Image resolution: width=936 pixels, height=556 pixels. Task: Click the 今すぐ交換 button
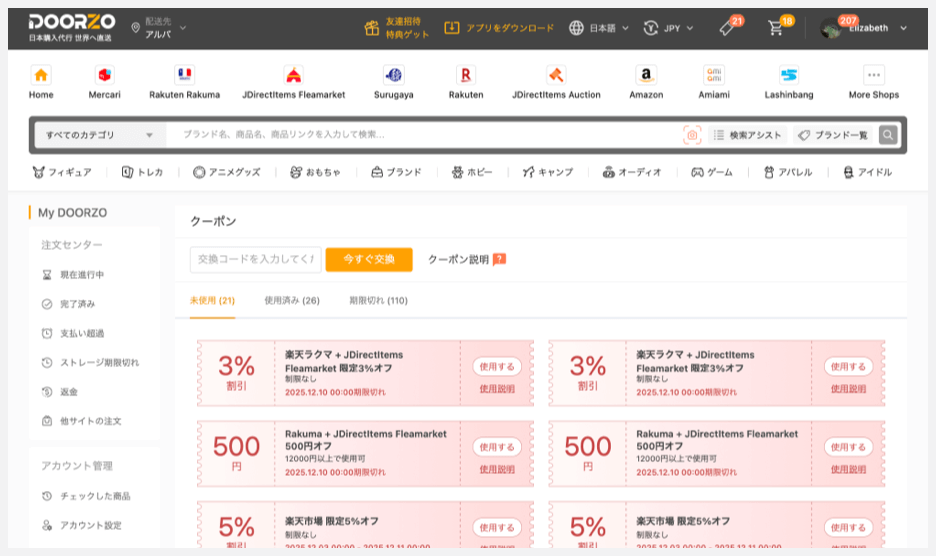click(x=369, y=259)
